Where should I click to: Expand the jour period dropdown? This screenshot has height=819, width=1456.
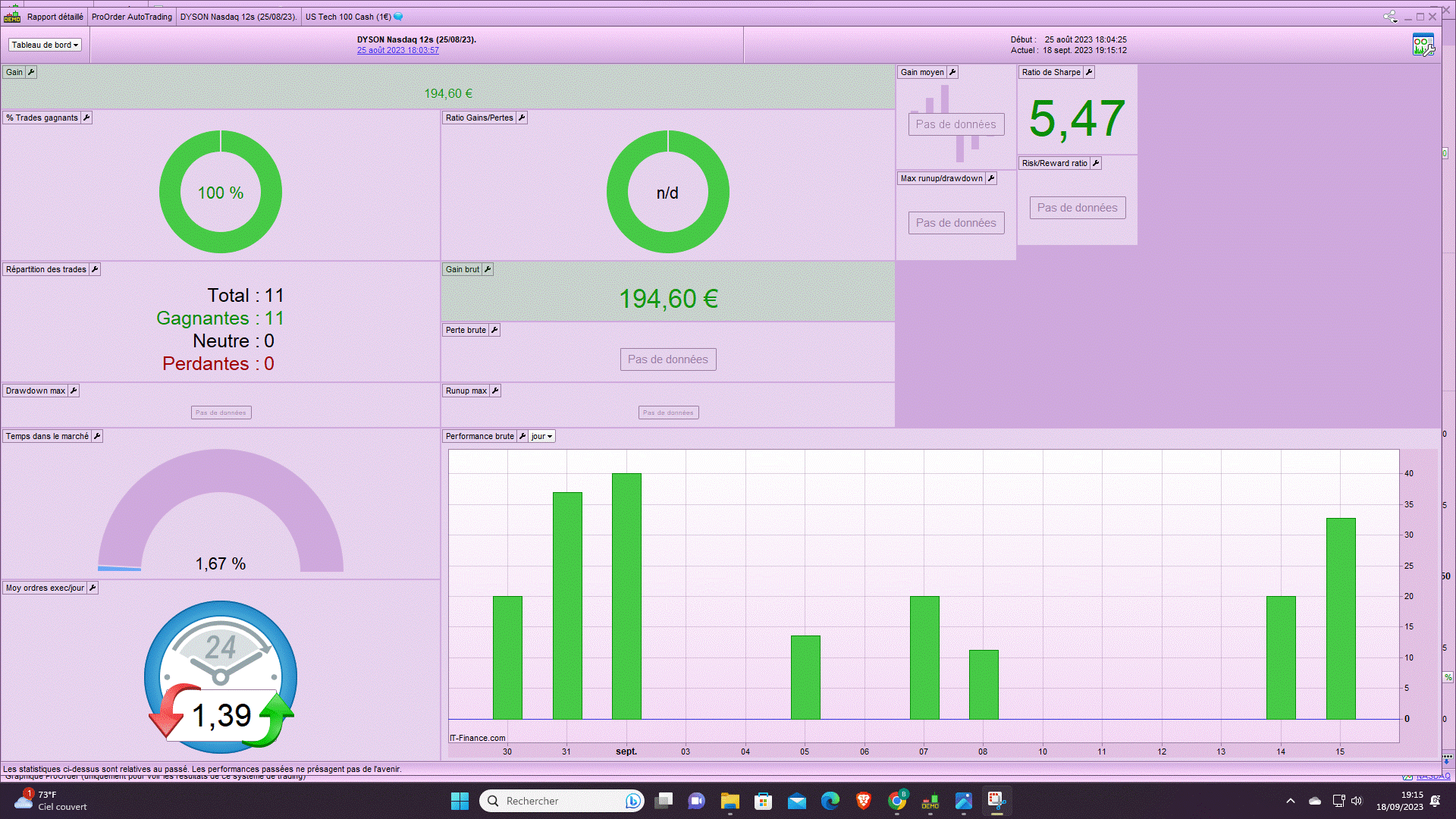click(541, 436)
